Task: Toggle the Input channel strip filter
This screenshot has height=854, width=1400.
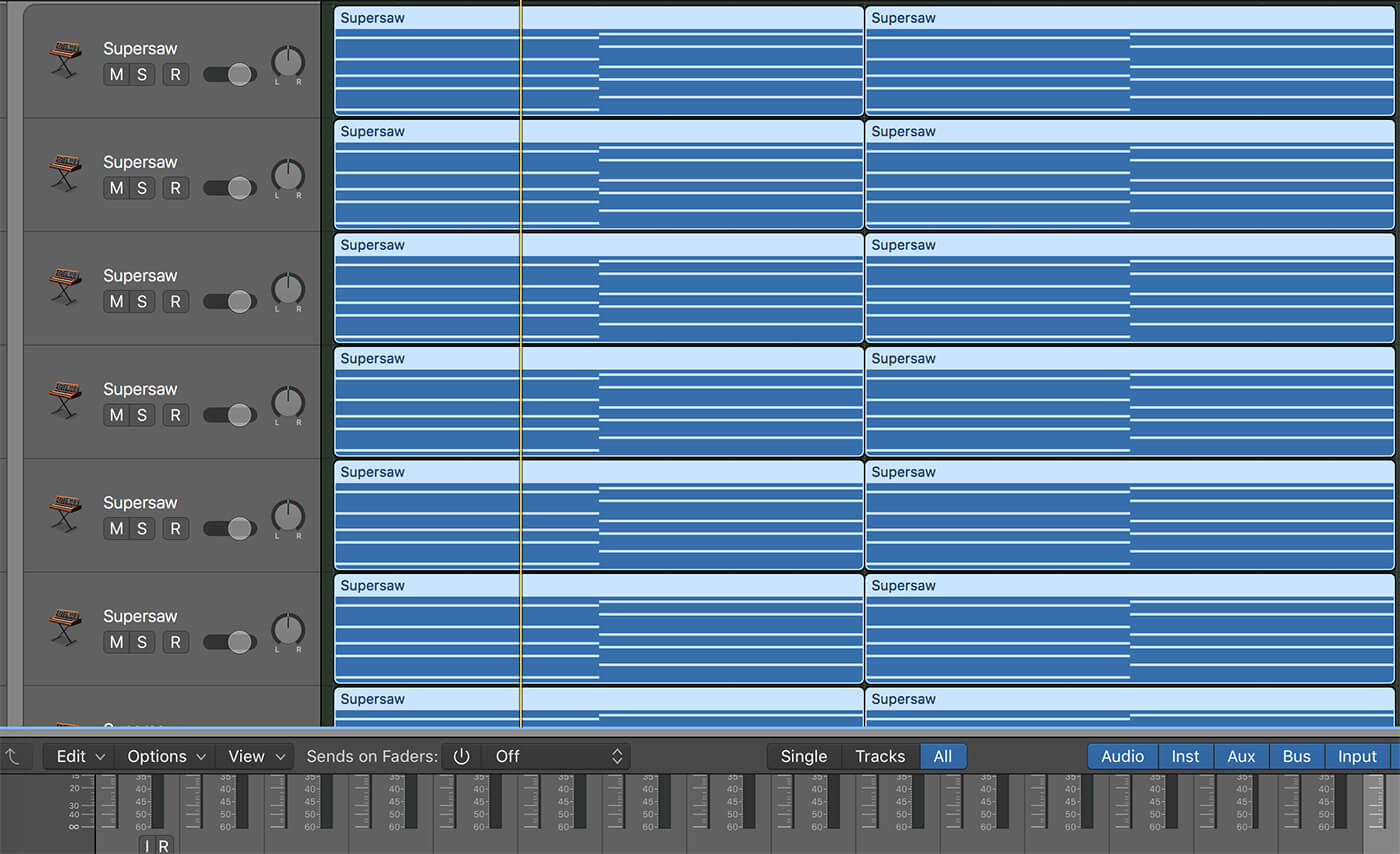Action: pos(1357,756)
